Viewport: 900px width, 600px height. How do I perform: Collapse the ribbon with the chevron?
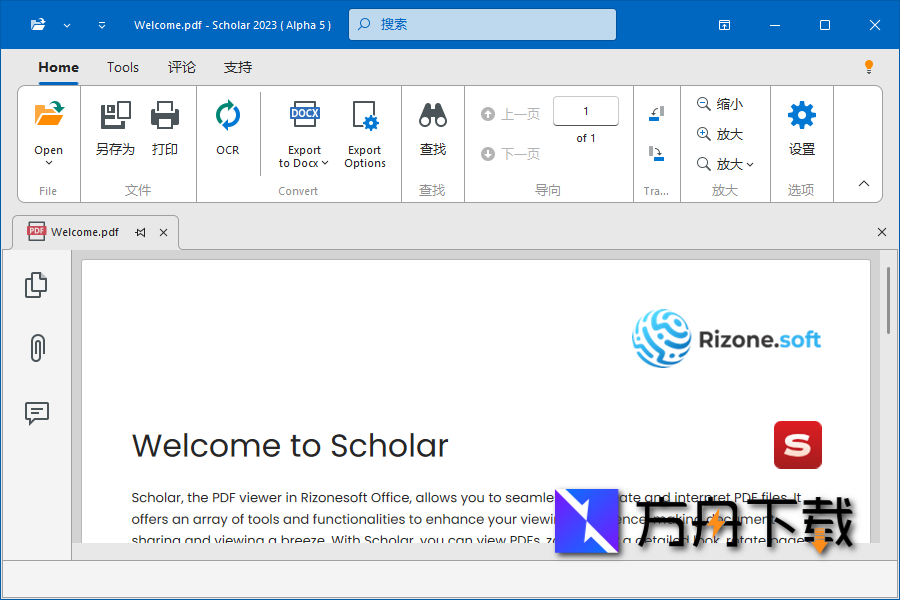click(862, 184)
